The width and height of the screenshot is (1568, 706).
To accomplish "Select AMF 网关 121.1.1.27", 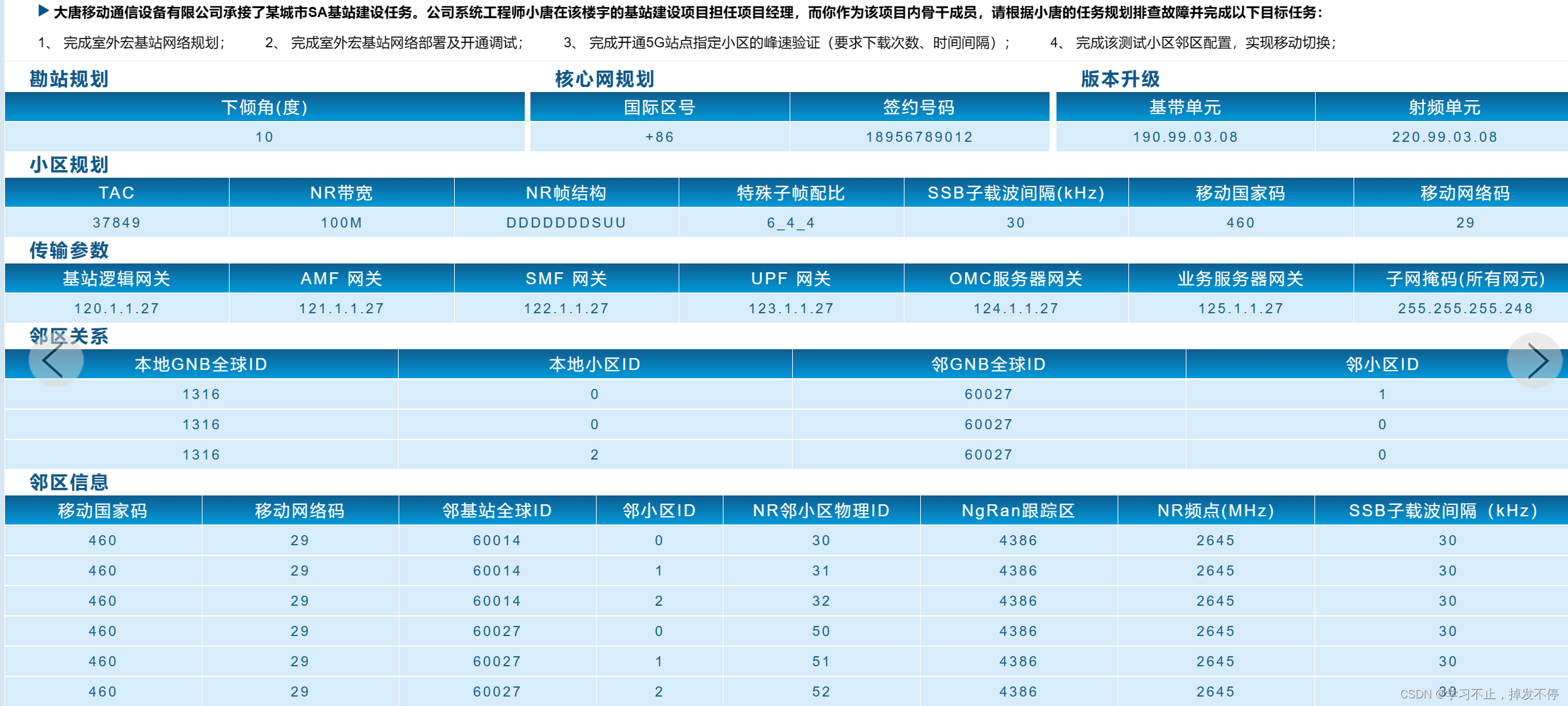I will (341, 308).
